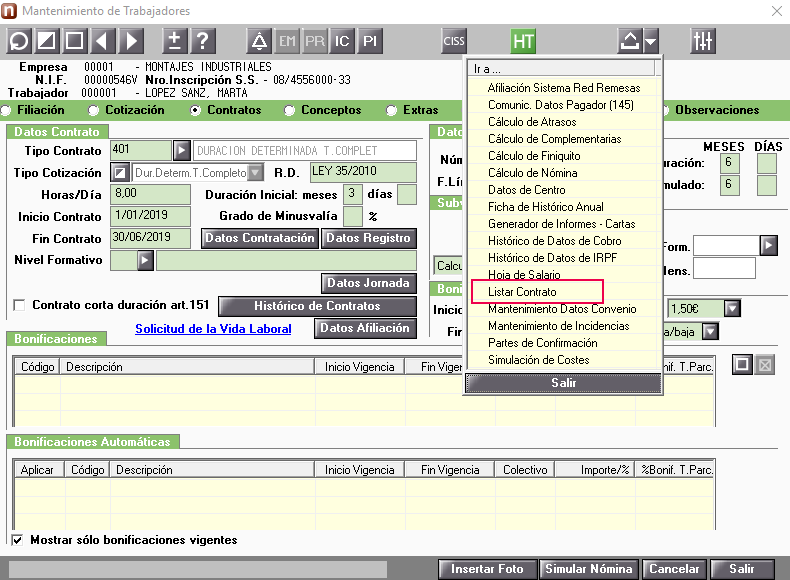The image size is (790, 580).
Task: Go to next worker with right arrow
Action: click(131, 41)
